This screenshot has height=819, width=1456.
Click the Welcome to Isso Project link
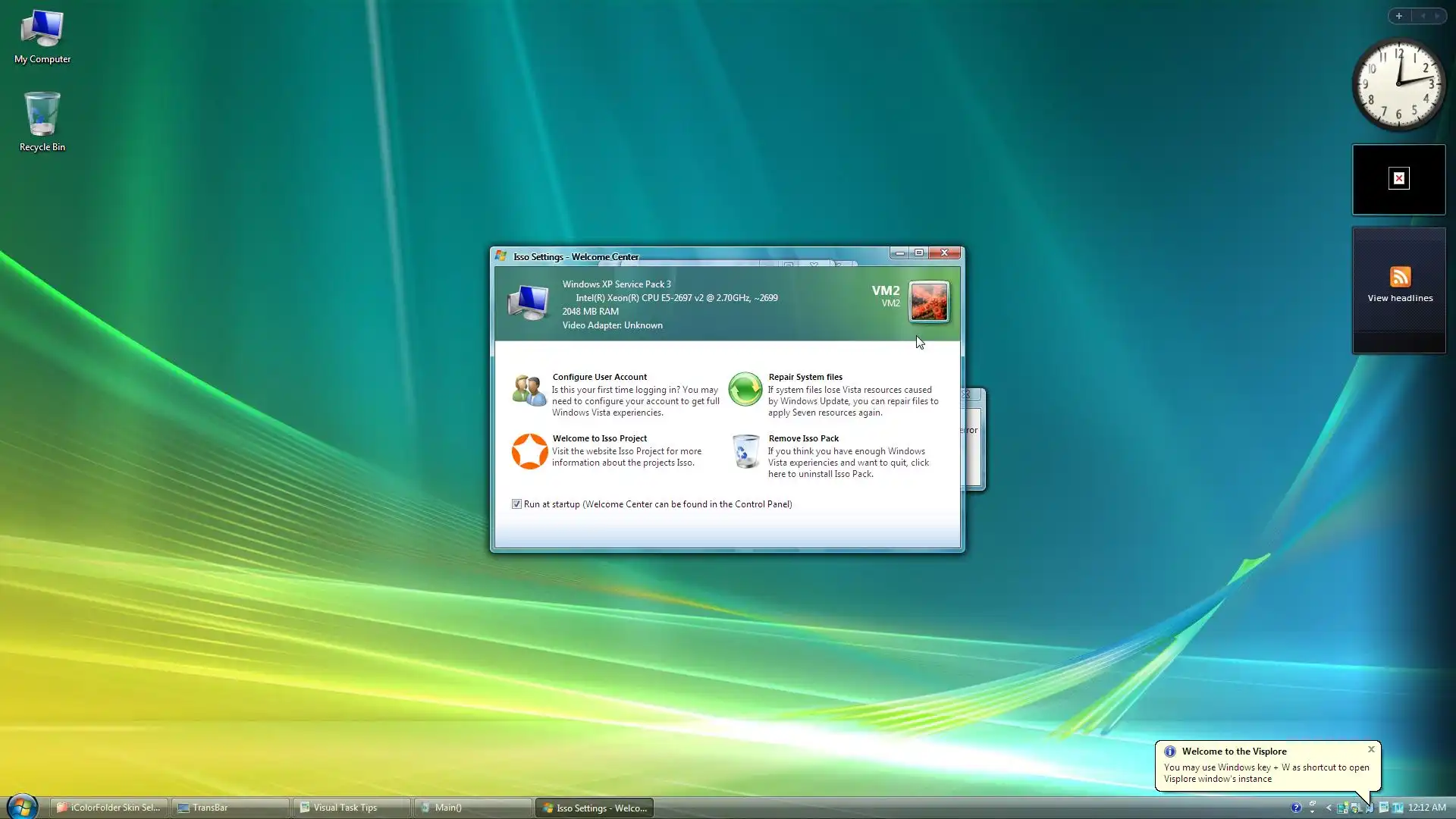pyautogui.click(x=599, y=438)
